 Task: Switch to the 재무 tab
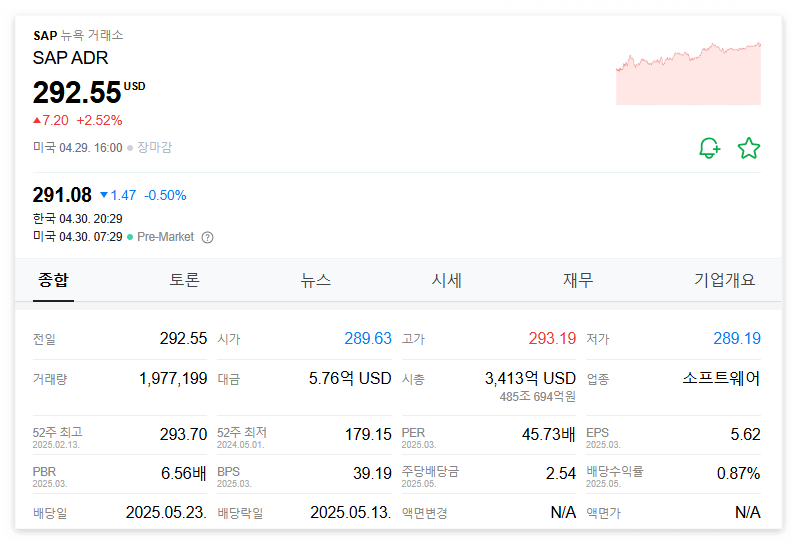click(x=578, y=280)
